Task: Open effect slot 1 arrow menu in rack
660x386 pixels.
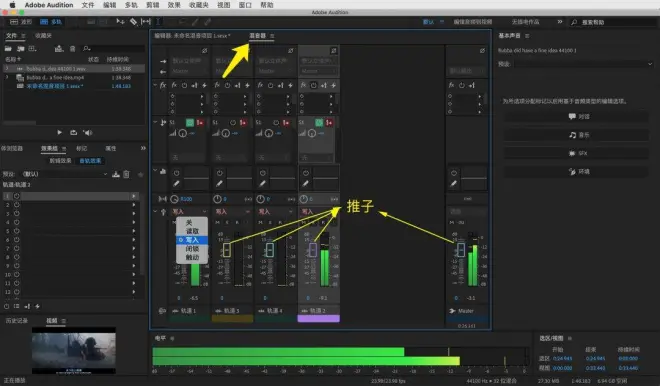Action: 134,196
